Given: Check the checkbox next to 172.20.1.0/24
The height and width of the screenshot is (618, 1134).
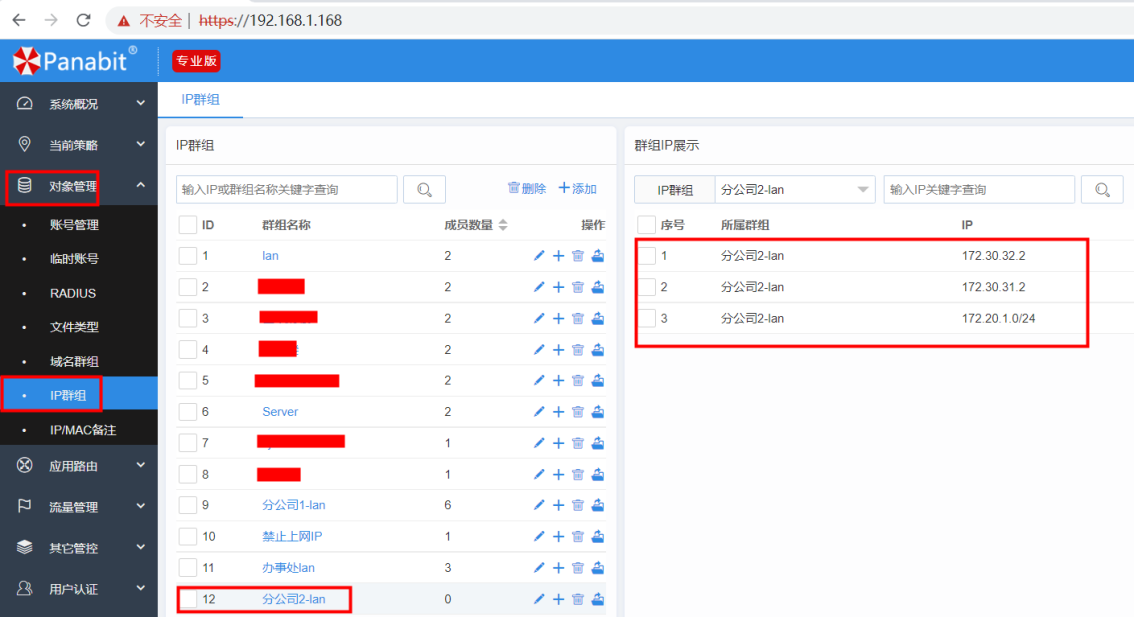Looking at the screenshot, I should point(647,319).
